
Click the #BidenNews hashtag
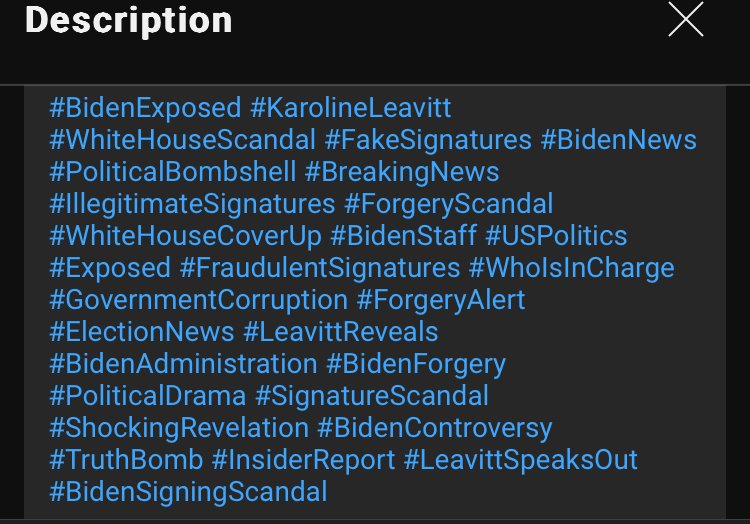618,139
